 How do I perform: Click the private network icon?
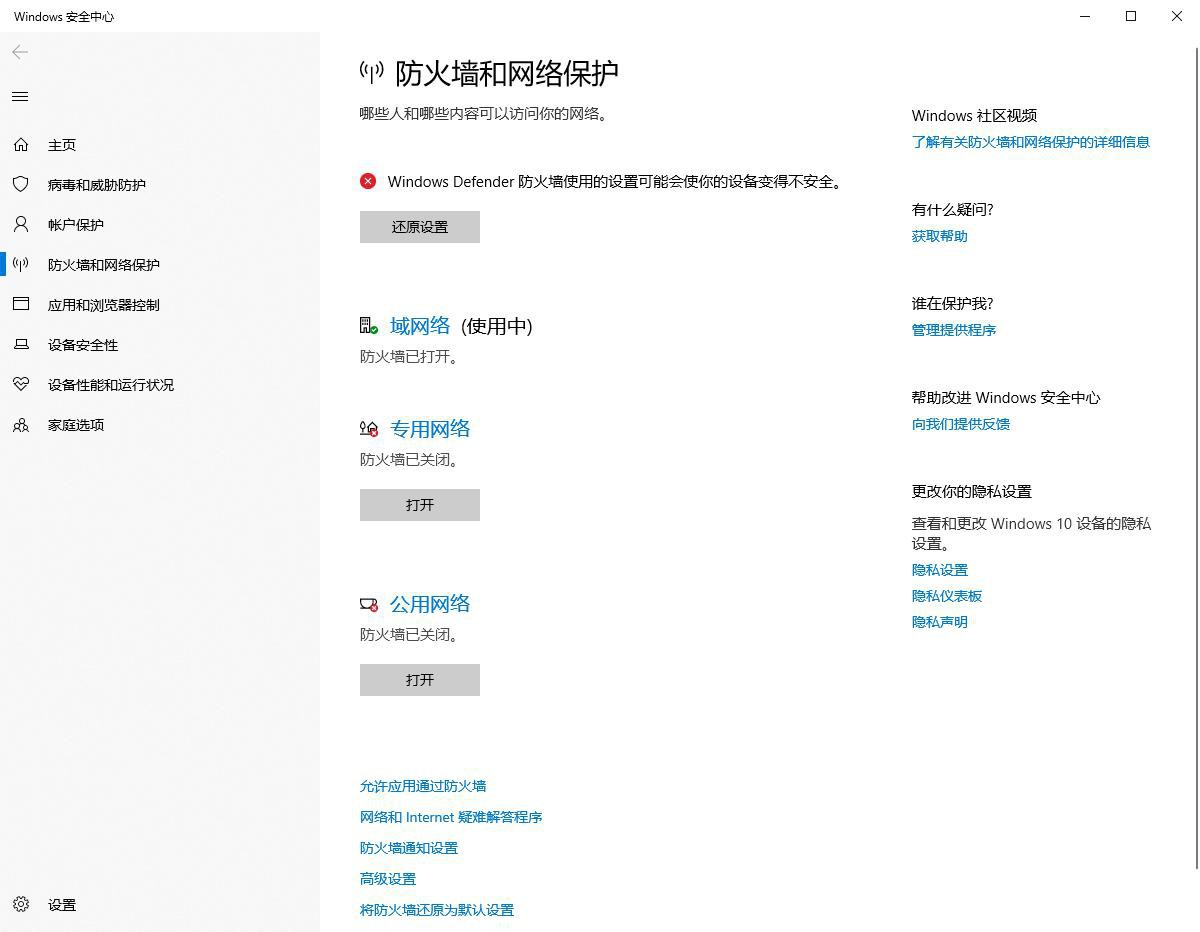tap(369, 429)
